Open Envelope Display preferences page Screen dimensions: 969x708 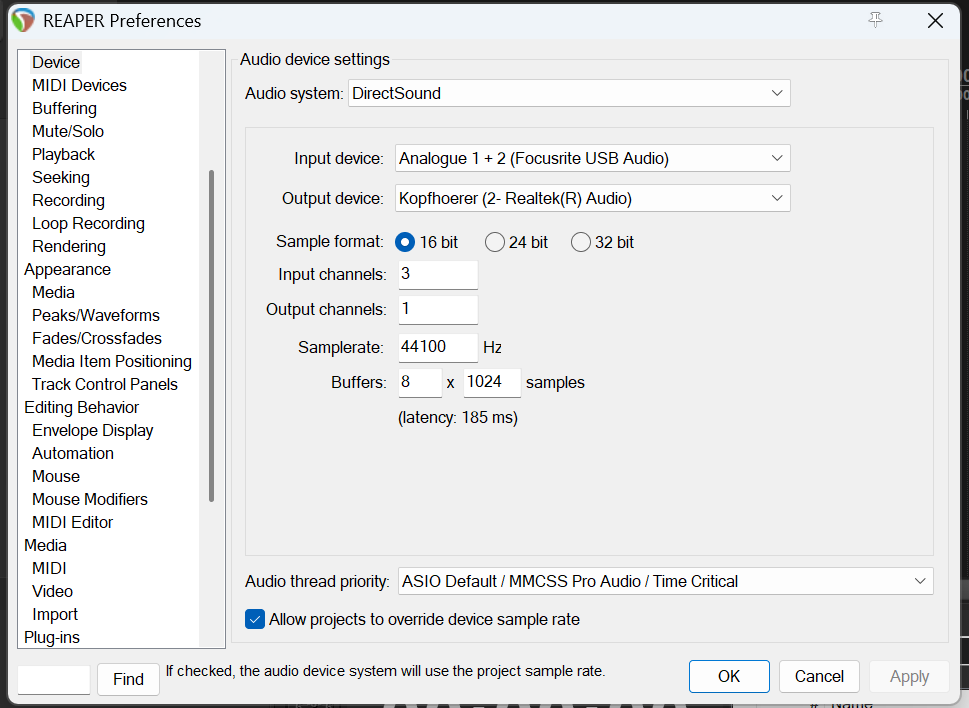tap(93, 430)
